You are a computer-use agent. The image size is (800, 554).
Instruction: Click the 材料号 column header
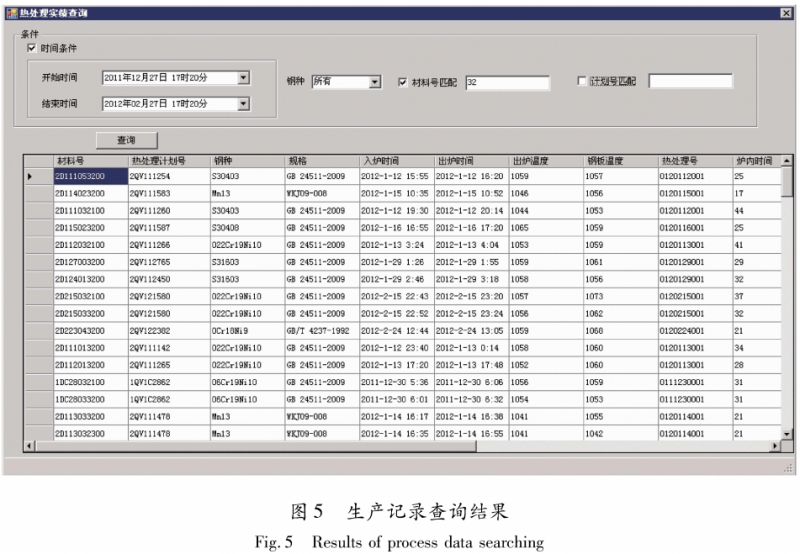88,160
